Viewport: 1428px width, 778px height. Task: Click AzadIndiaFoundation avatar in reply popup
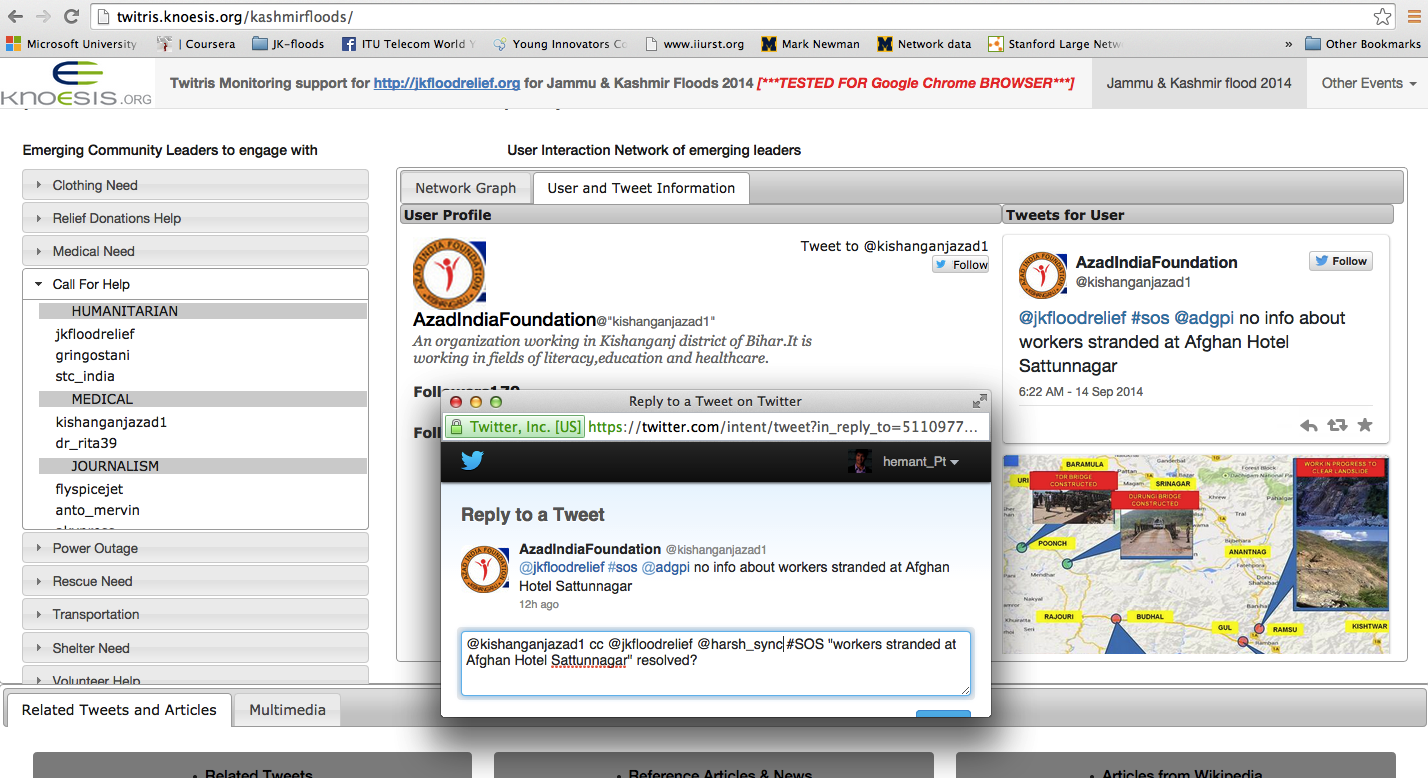[485, 569]
